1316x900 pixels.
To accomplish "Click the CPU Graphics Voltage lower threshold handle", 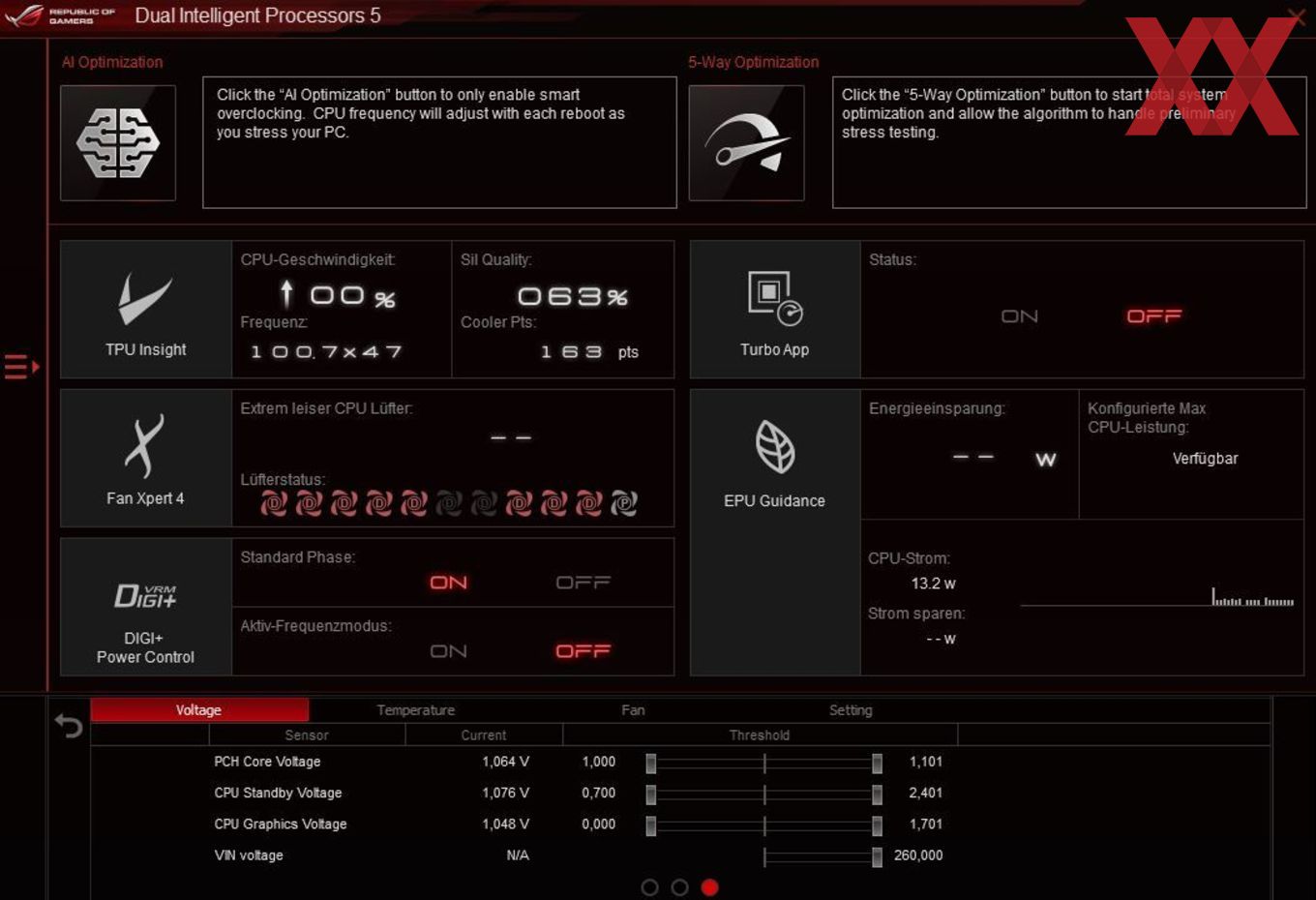I will 651,825.
